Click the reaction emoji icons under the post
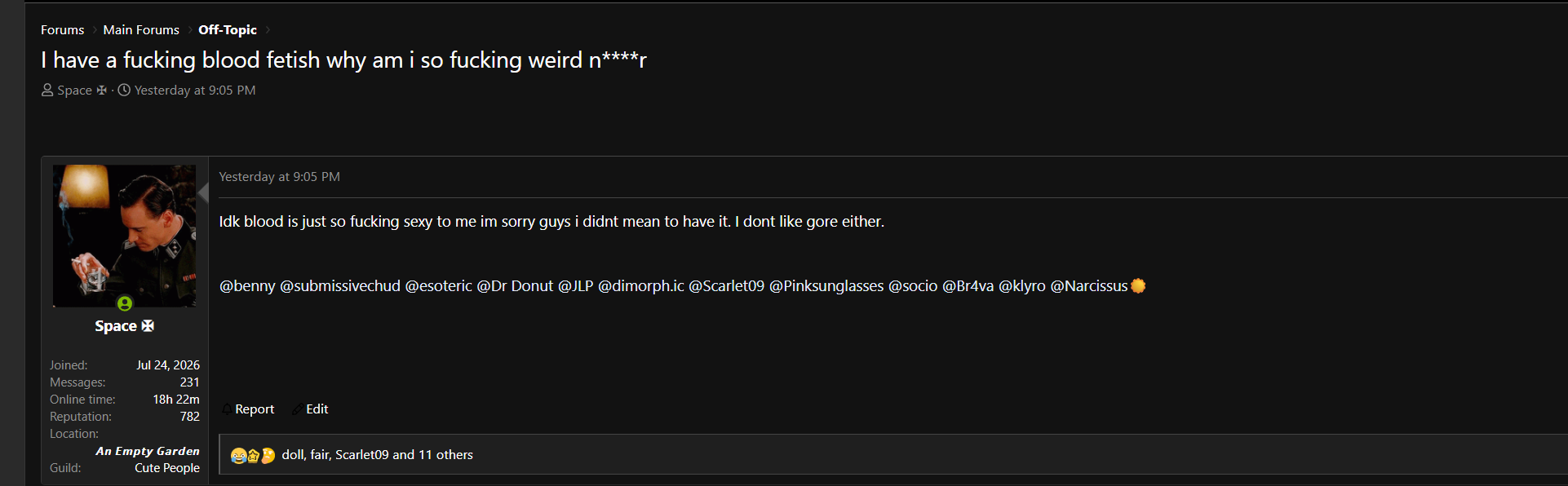Screen dimensions: 1568x486 click(x=253, y=455)
